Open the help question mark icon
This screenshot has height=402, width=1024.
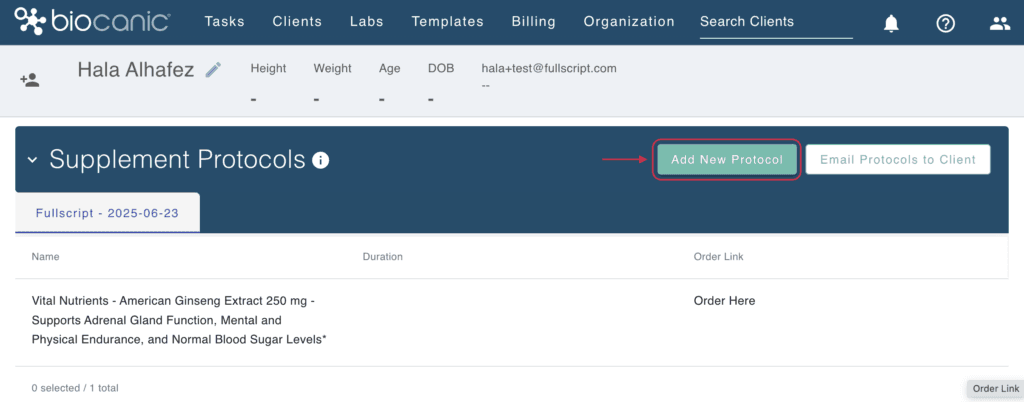945,24
